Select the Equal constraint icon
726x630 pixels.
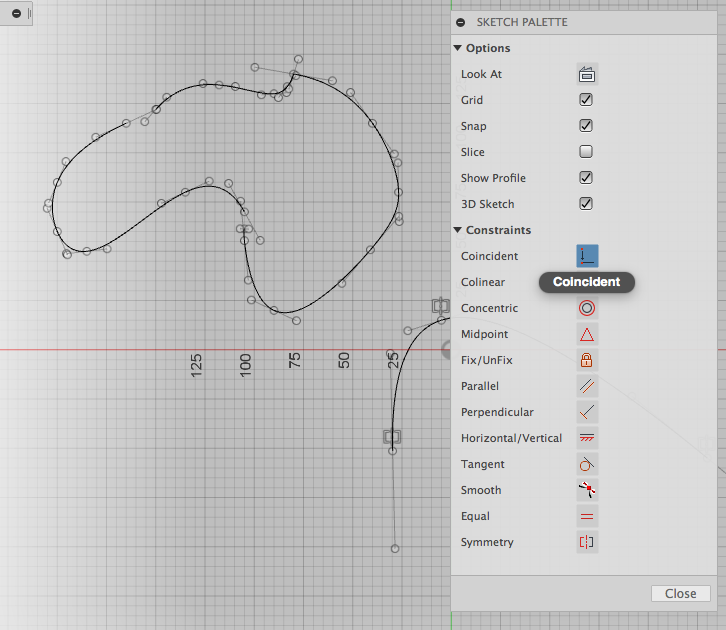[x=587, y=516]
